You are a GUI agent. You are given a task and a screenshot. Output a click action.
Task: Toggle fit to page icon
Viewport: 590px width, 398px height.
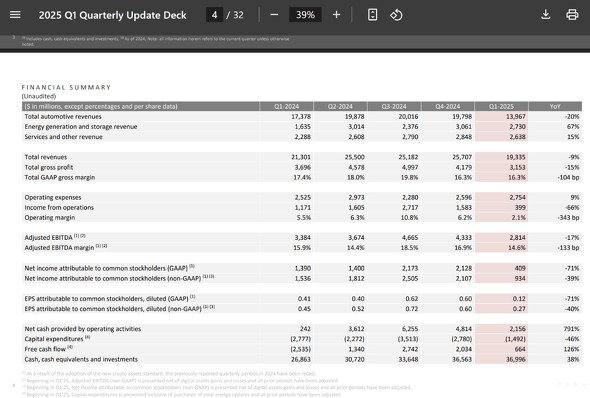(x=372, y=15)
